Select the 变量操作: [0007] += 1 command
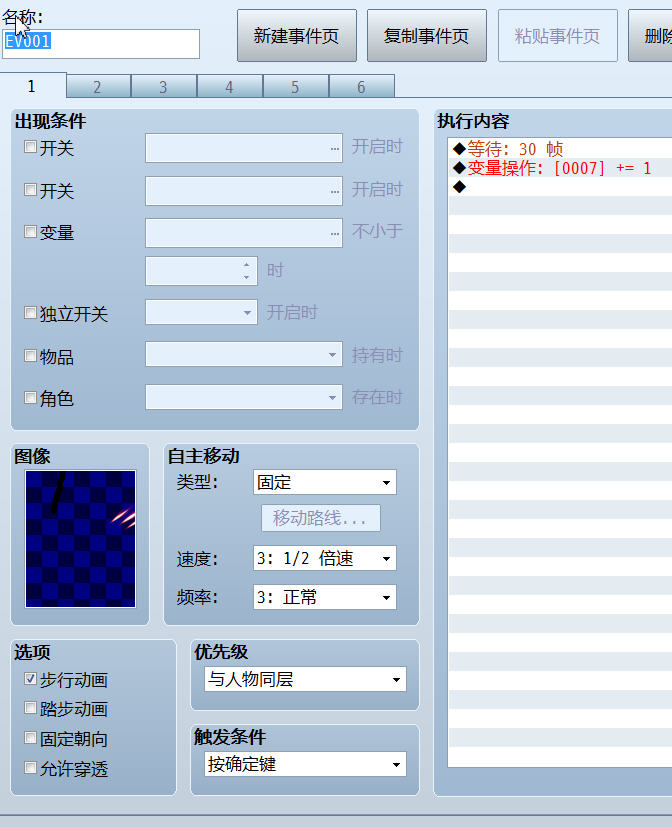Screen dimensions: 672x827 (x=560, y=168)
